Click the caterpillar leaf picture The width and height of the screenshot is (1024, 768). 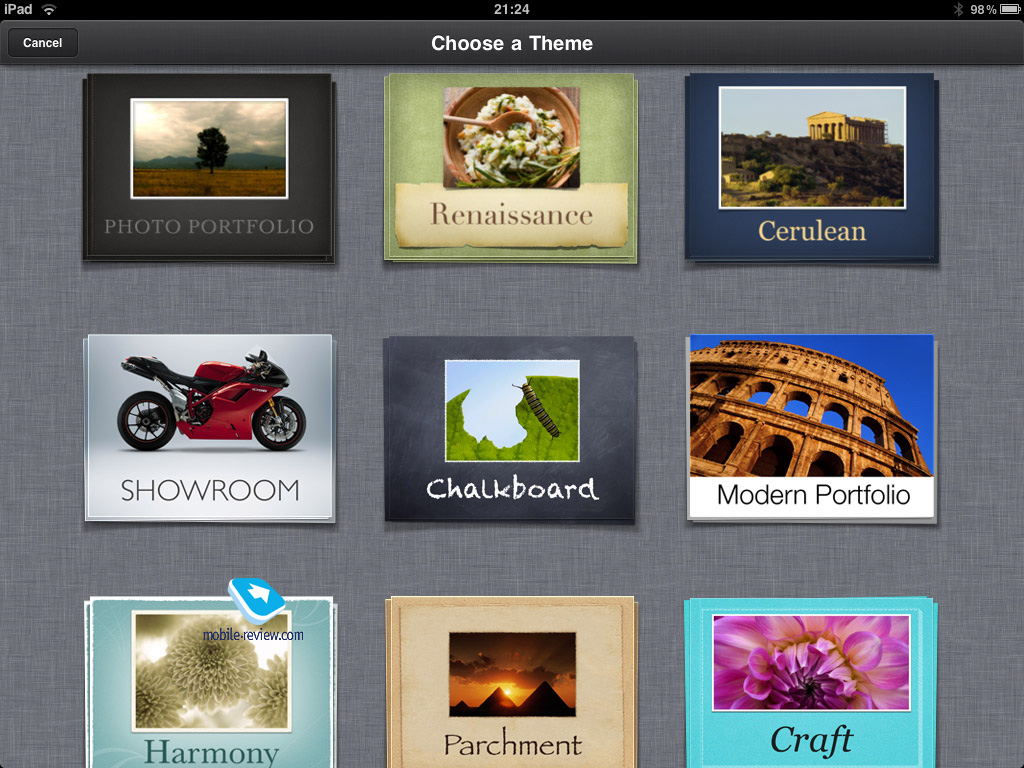[x=512, y=411]
